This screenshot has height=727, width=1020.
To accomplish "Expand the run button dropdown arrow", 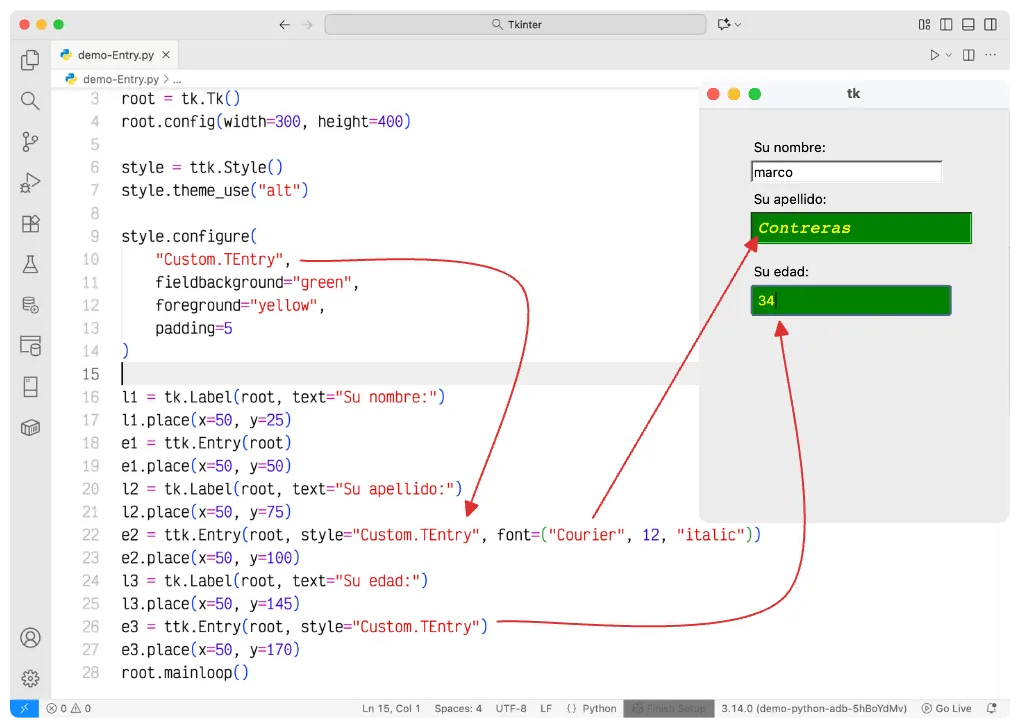I will (948, 55).
